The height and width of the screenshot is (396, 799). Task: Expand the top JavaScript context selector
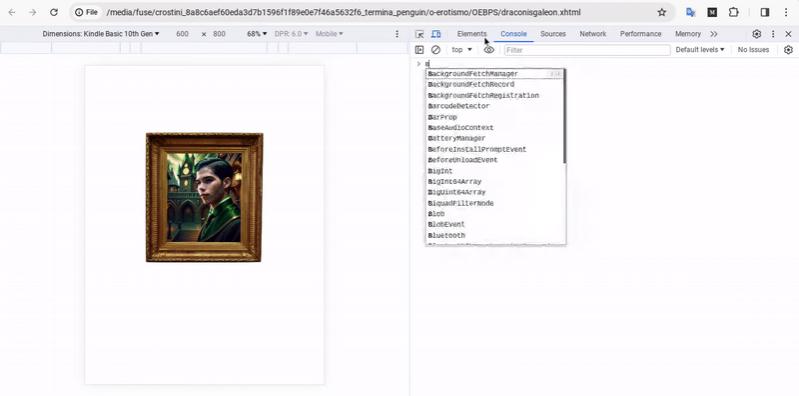(x=462, y=50)
